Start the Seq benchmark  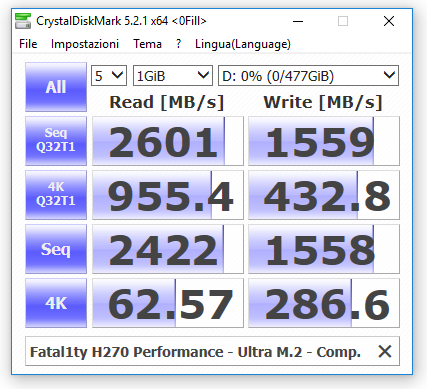coord(56,249)
